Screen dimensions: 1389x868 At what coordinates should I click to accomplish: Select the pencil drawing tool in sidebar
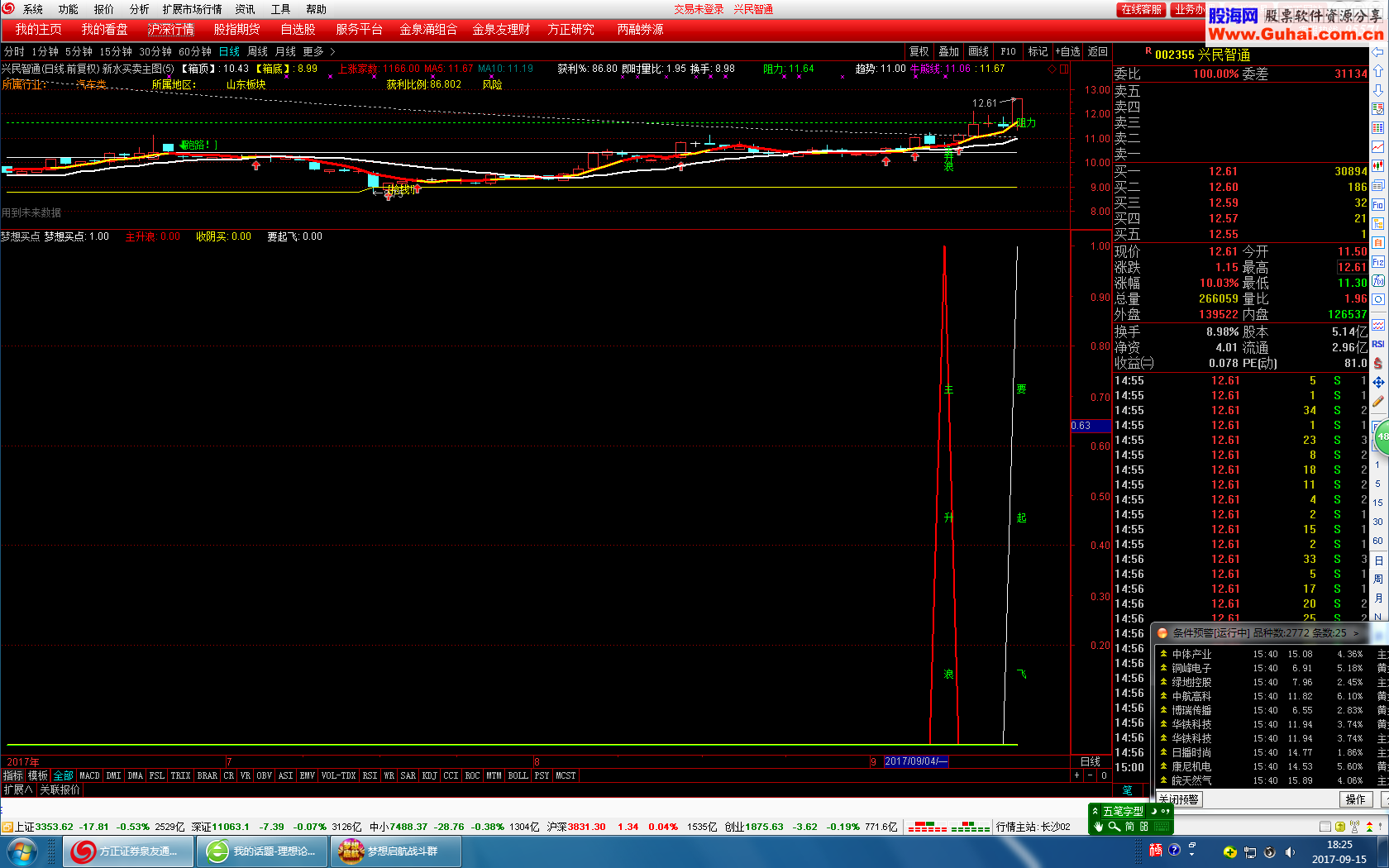click(x=1377, y=401)
